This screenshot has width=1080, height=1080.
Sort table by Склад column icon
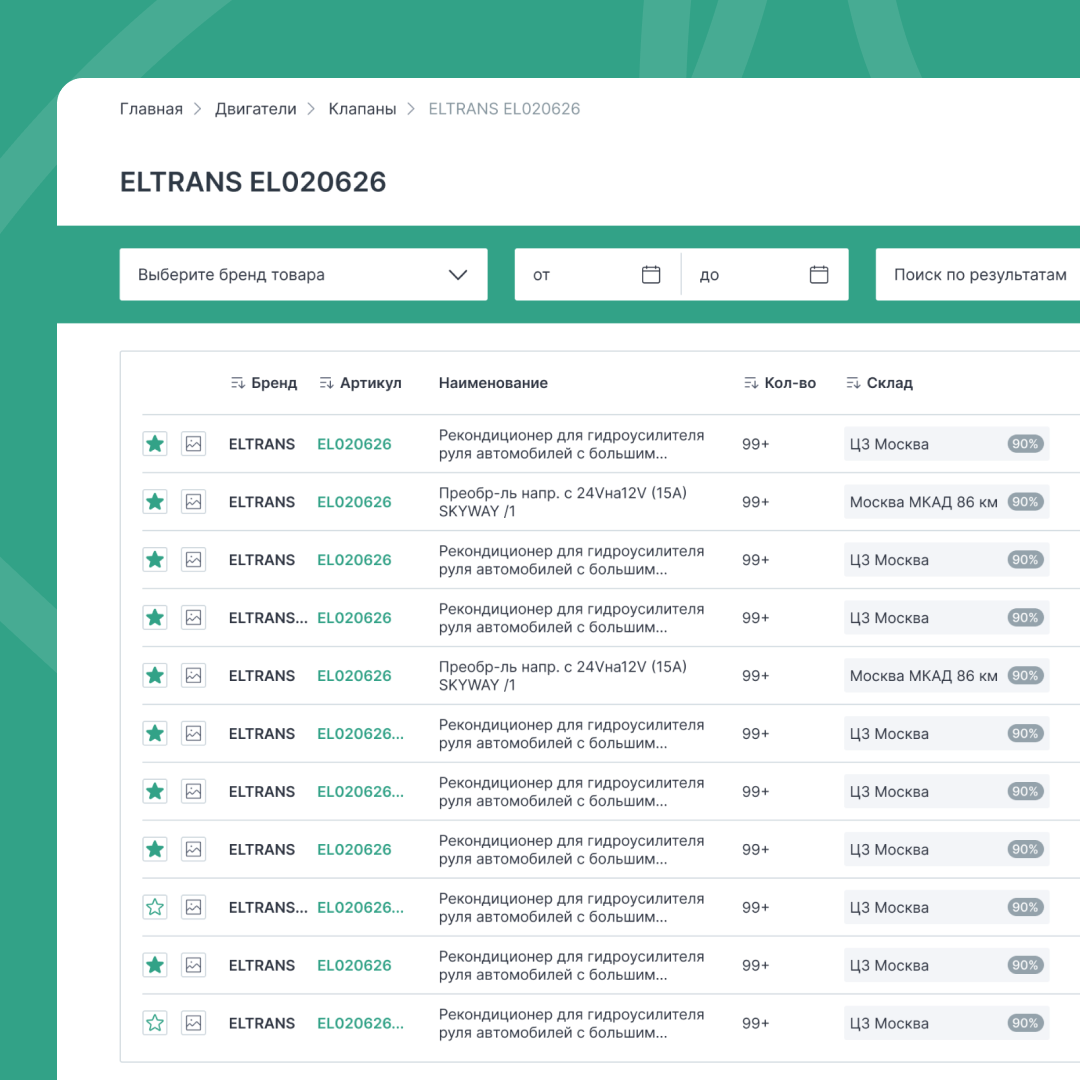853,383
